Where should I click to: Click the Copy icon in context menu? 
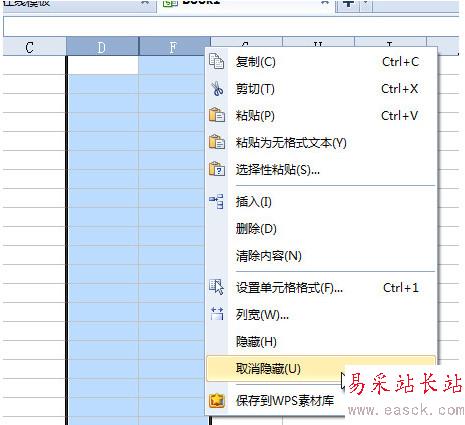coord(217,62)
